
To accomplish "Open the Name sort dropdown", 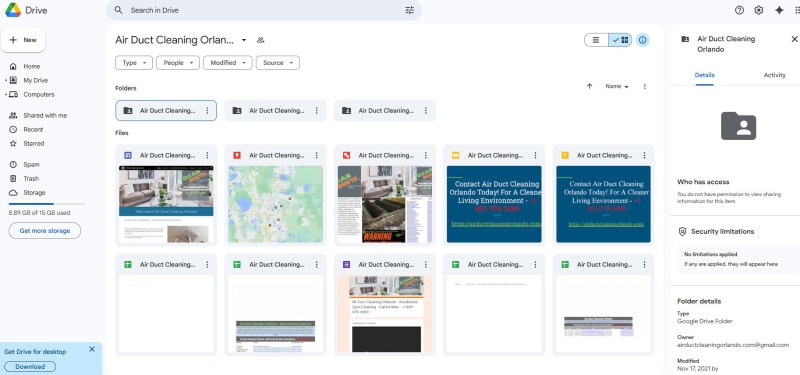I will 617,86.
